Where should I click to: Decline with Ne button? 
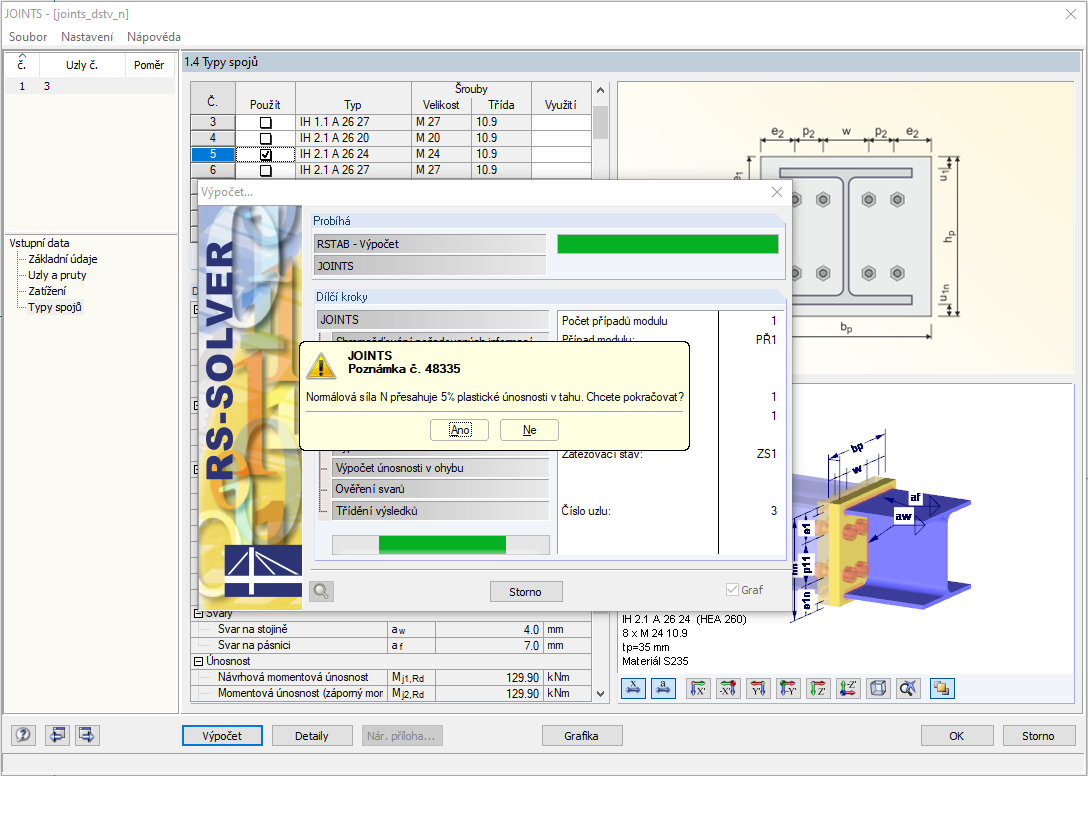click(x=529, y=430)
